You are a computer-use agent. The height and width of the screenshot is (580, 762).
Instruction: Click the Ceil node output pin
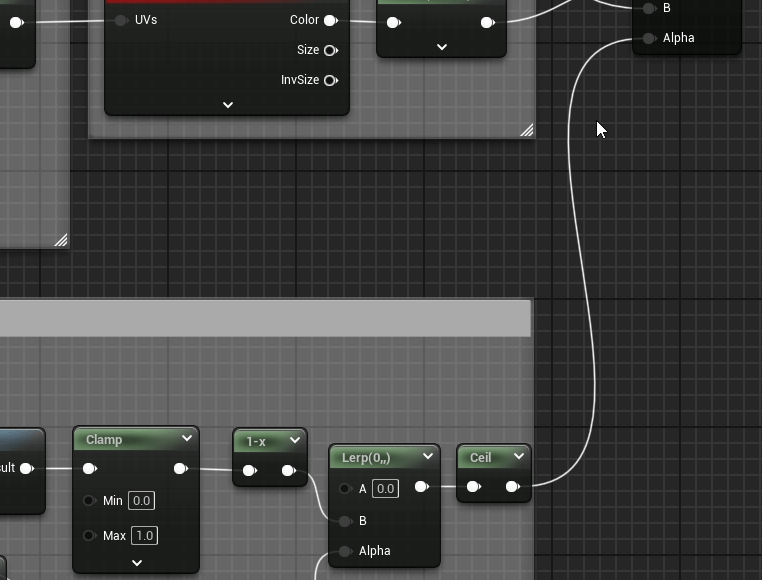[x=512, y=487]
